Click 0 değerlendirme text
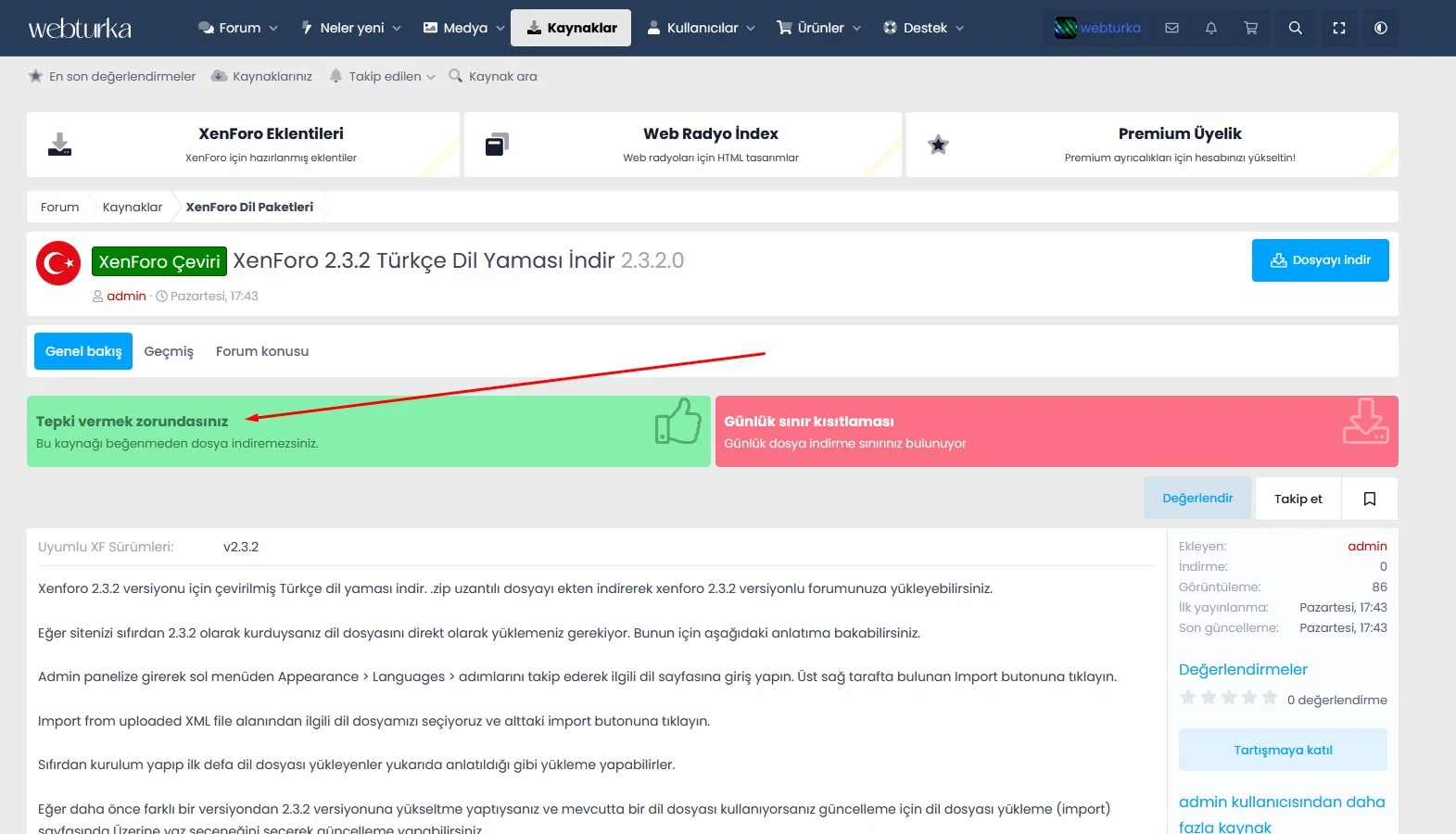Screen dimensions: 1456x834 [1337, 700]
